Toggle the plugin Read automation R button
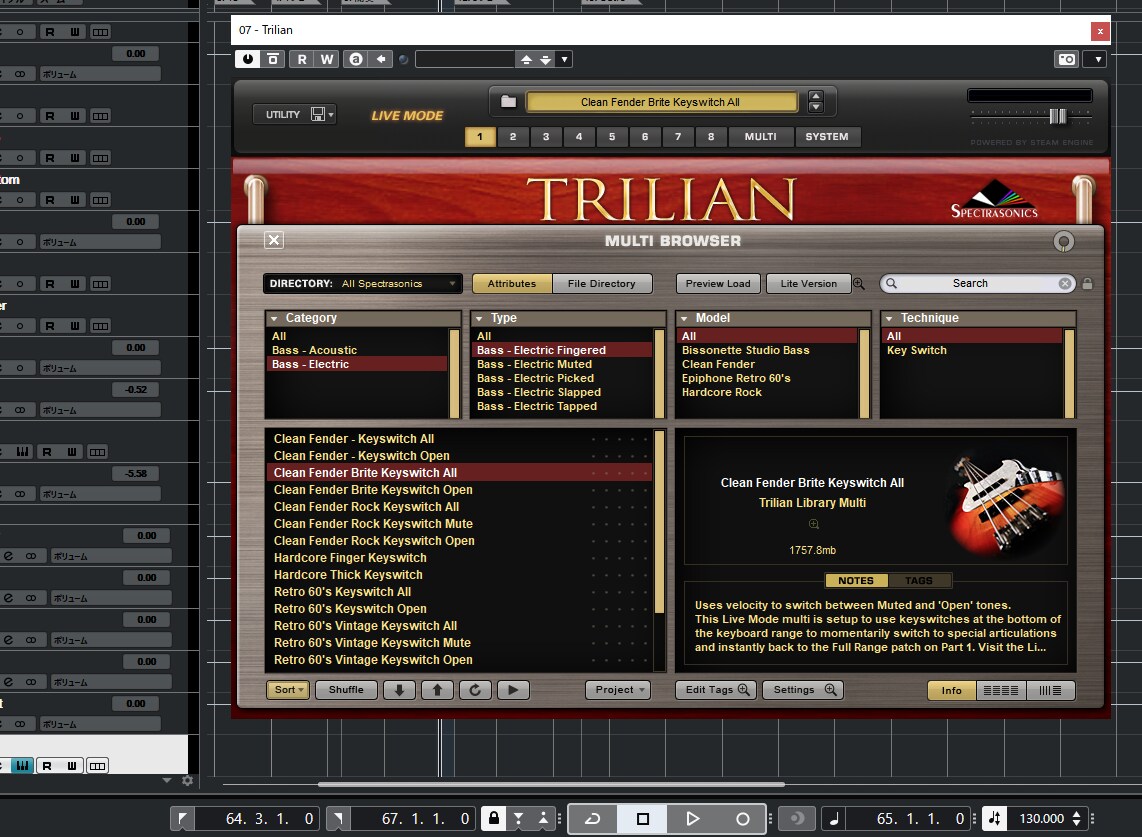Viewport: 1142px width, 837px height. (302, 59)
